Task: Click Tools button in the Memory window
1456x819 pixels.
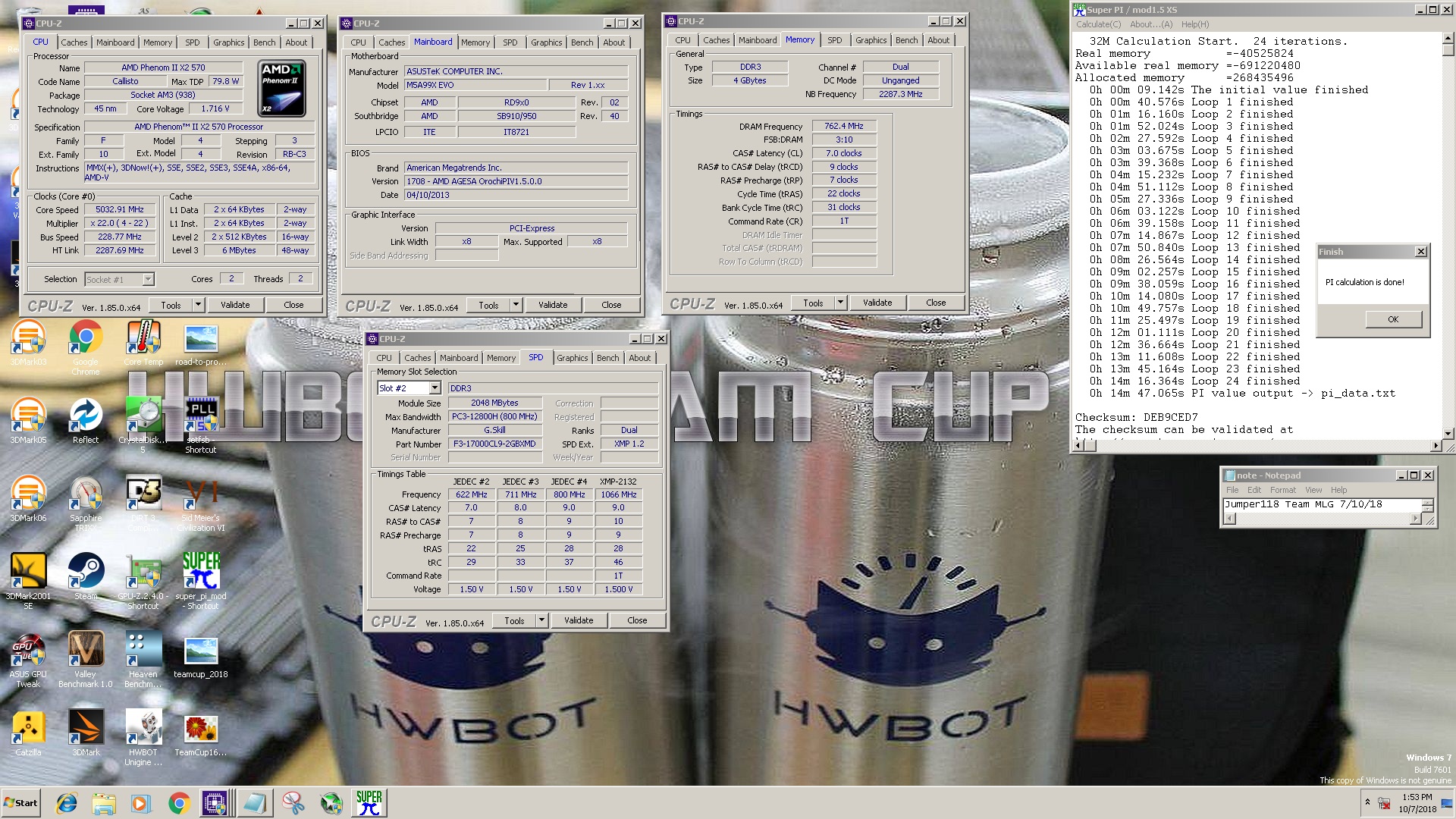Action: click(x=813, y=303)
